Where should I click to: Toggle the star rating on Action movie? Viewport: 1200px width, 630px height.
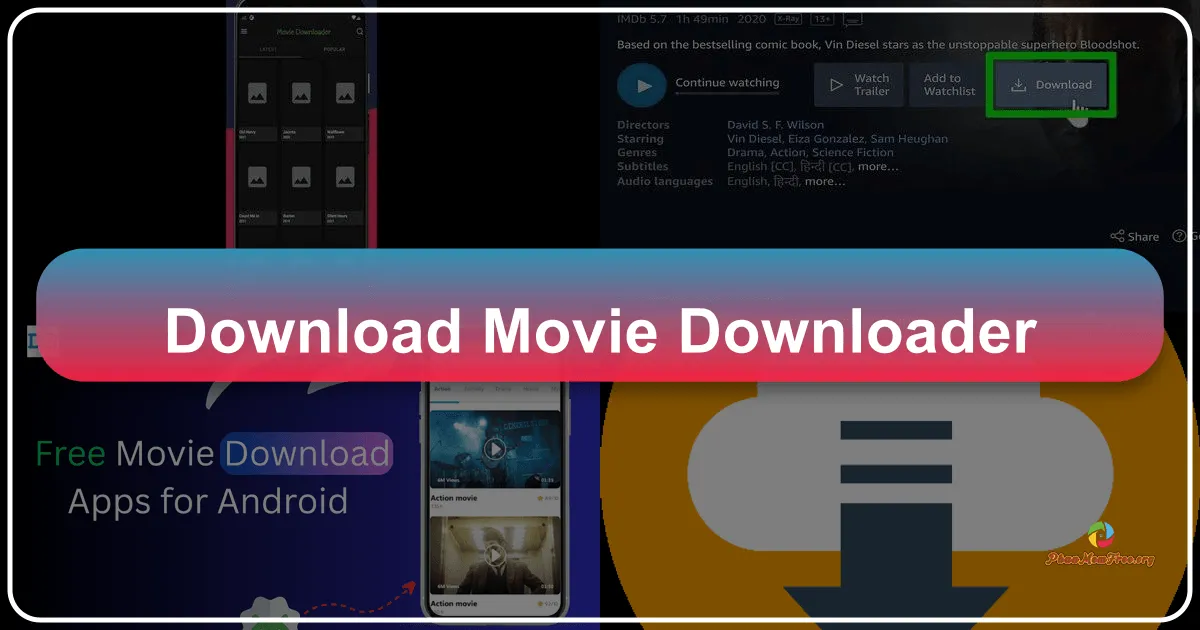(540, 497)
